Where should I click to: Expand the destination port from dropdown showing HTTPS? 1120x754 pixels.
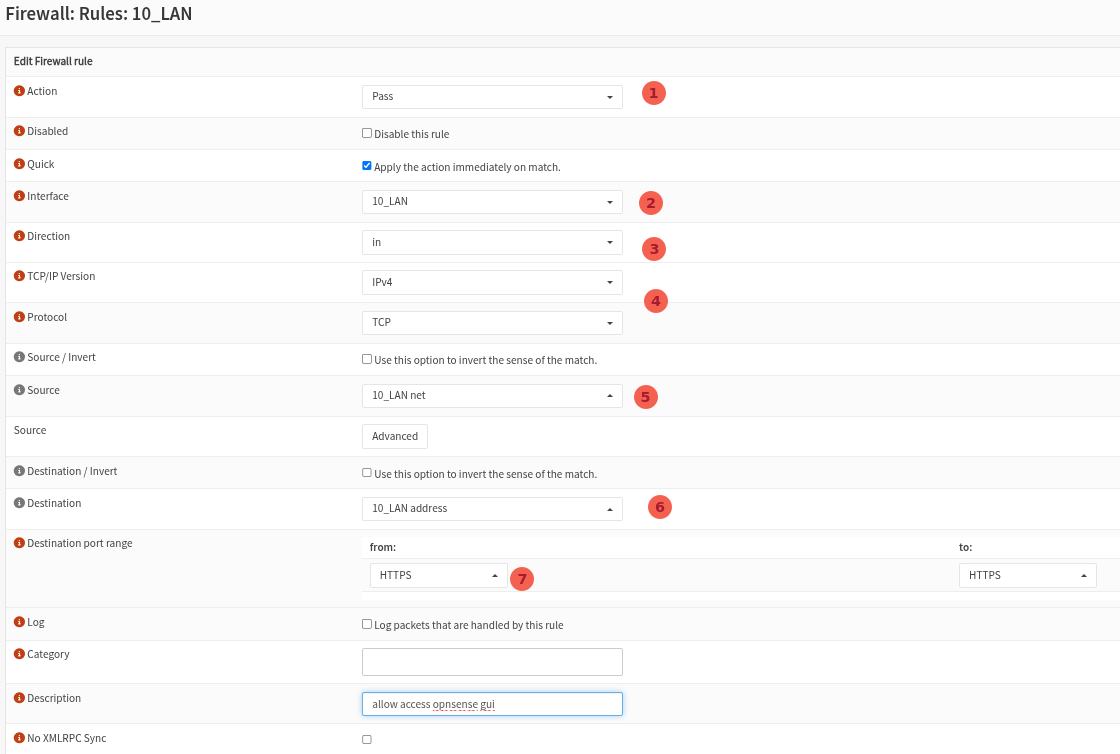click(438, 575)
